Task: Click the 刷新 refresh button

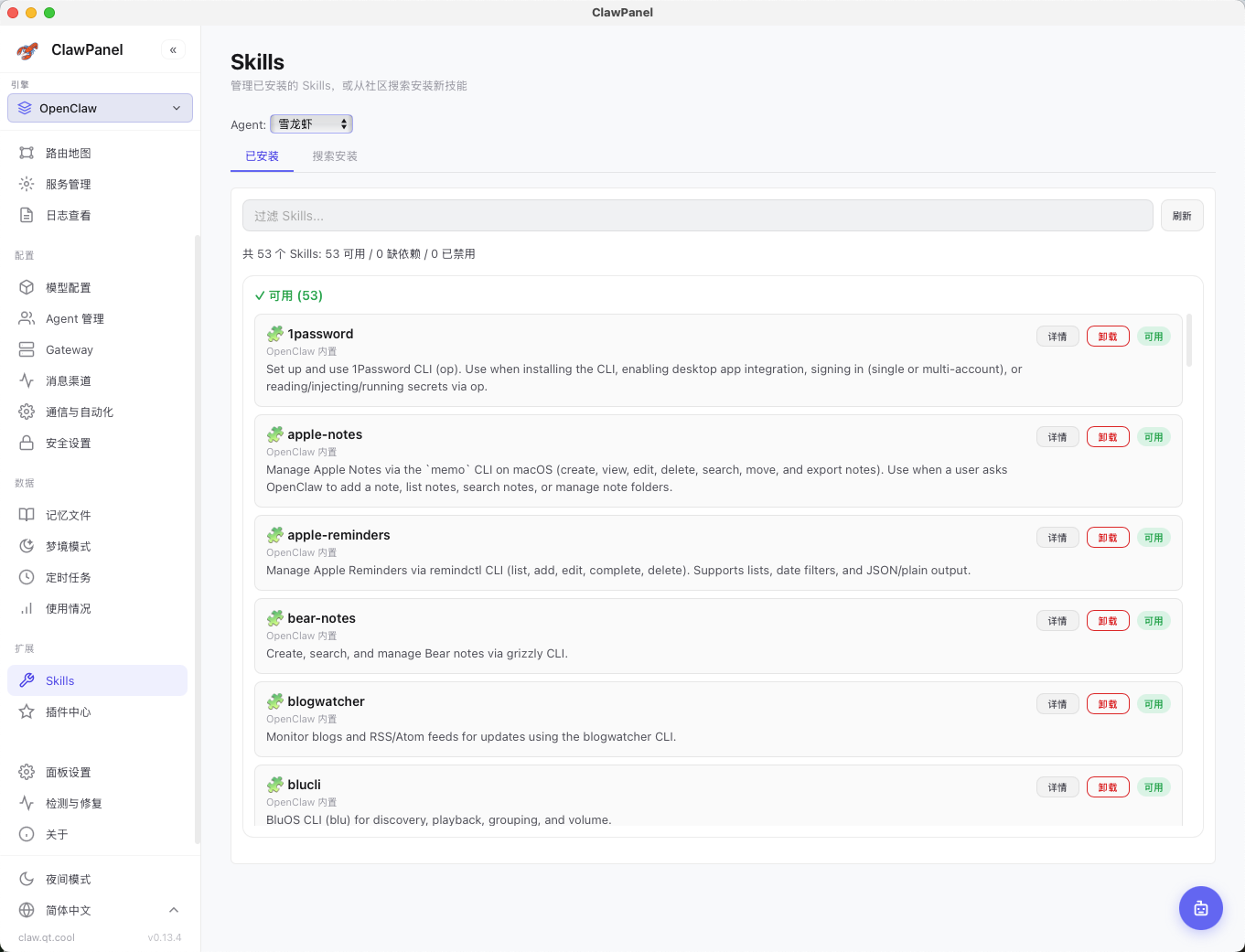Action: (1181, 217)
